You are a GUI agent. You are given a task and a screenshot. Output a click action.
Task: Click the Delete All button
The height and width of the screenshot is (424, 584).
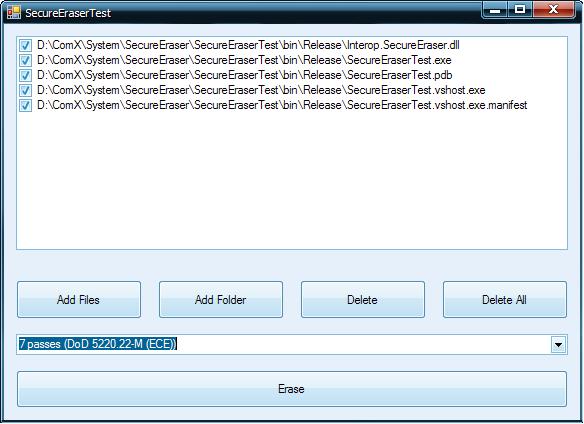pyautogui.click(x=505, y=300)
